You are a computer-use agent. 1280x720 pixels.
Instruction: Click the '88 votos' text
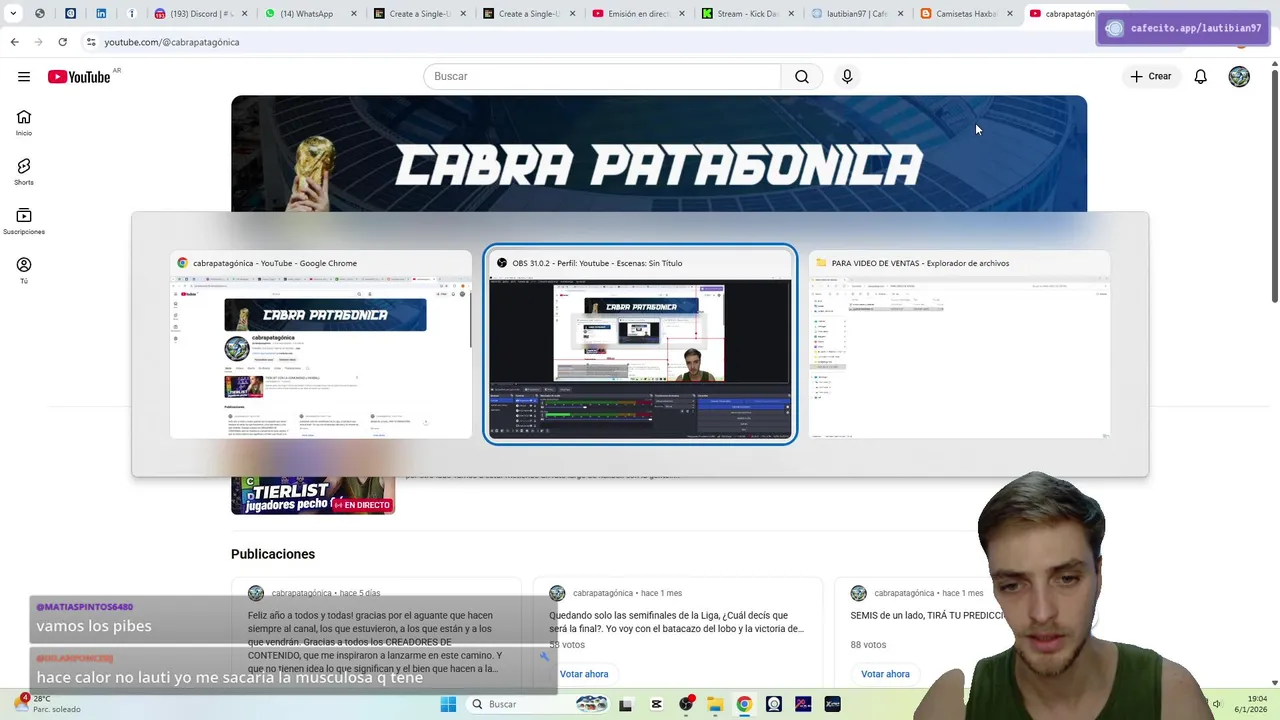point(869,645)
